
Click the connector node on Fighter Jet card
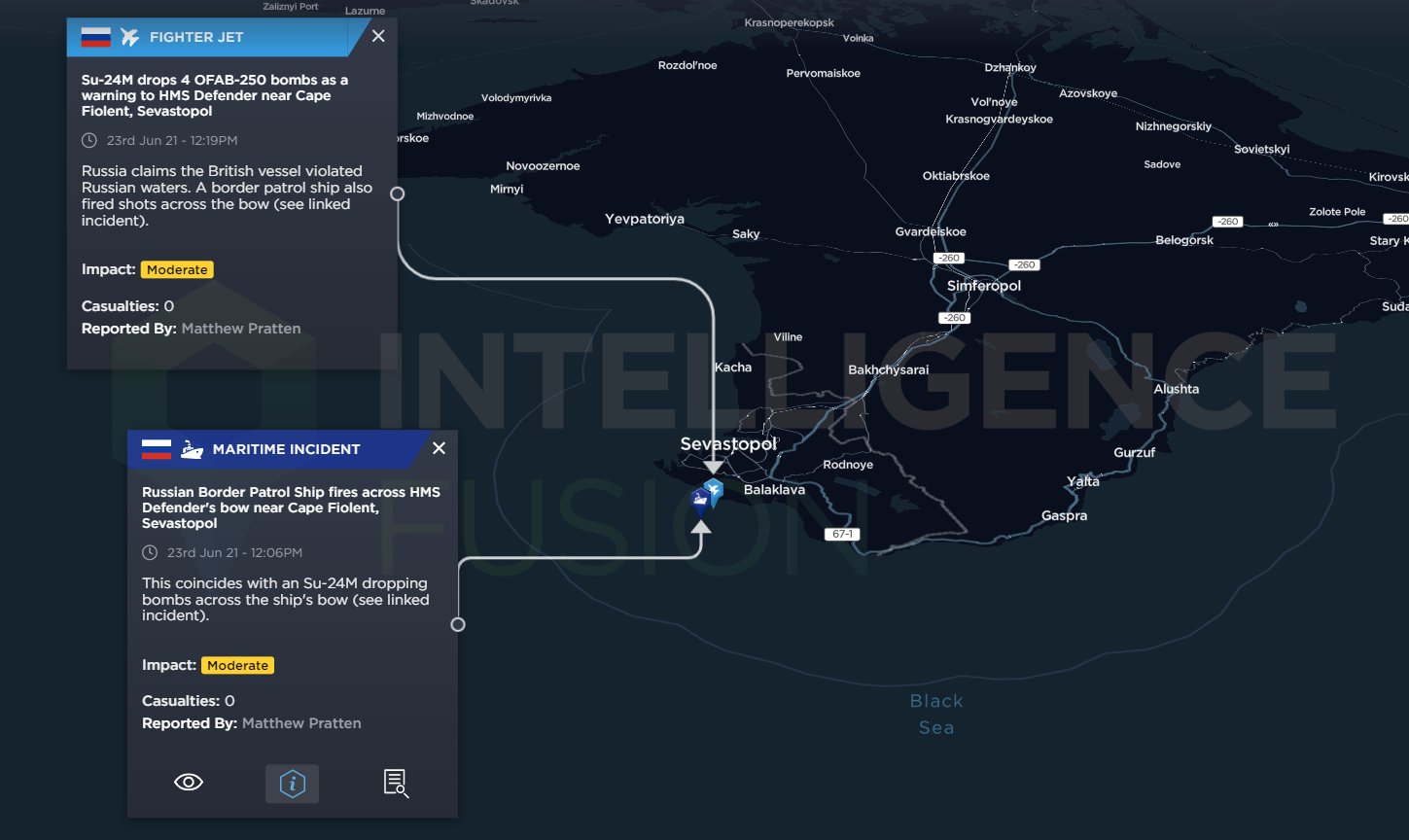[x=397, y=193]
